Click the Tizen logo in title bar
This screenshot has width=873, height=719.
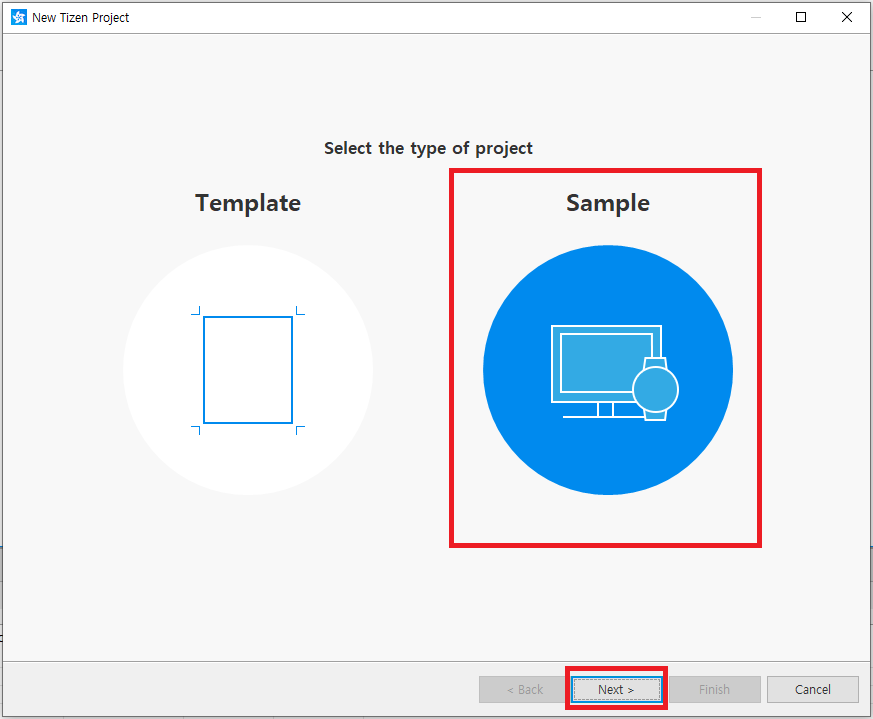[18, 17]
